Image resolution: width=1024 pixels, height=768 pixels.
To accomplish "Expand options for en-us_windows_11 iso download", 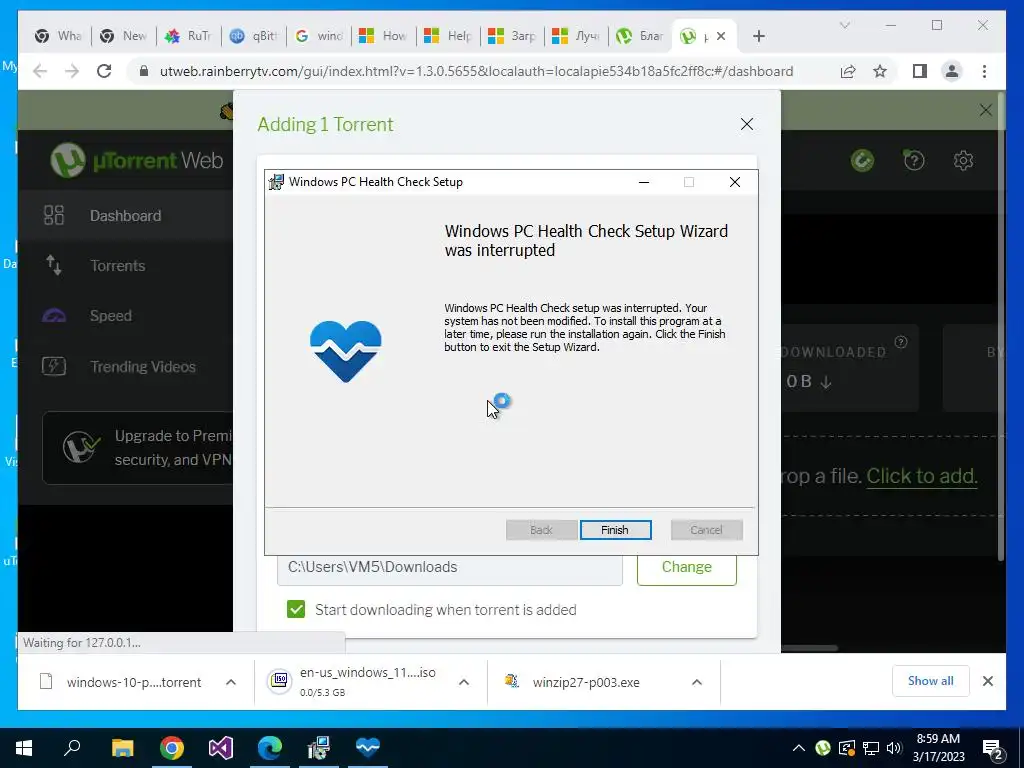I will 464,682.
